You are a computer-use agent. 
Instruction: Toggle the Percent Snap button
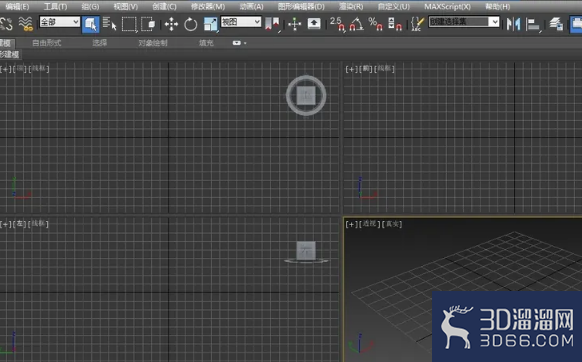click(376, 25)
